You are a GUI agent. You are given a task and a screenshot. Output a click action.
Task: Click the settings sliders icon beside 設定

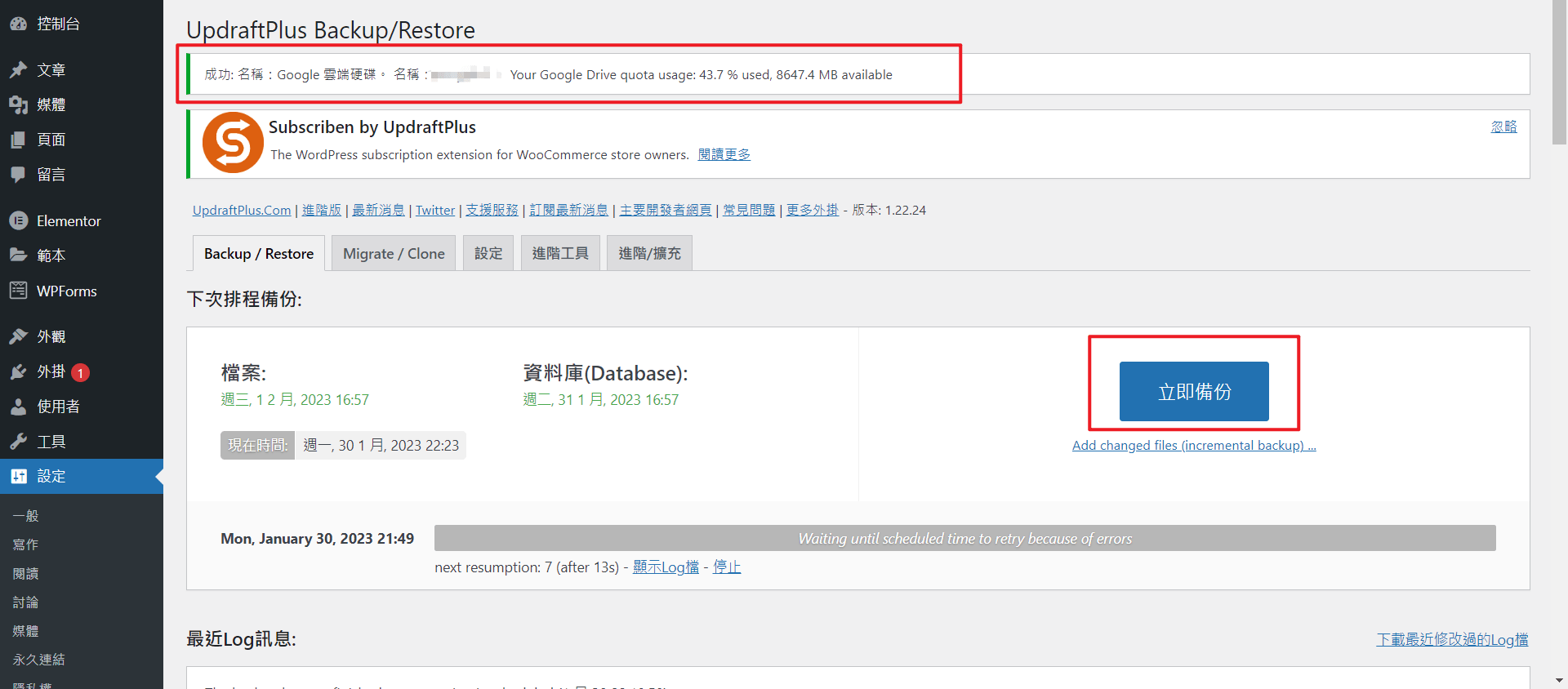[18, 476]
